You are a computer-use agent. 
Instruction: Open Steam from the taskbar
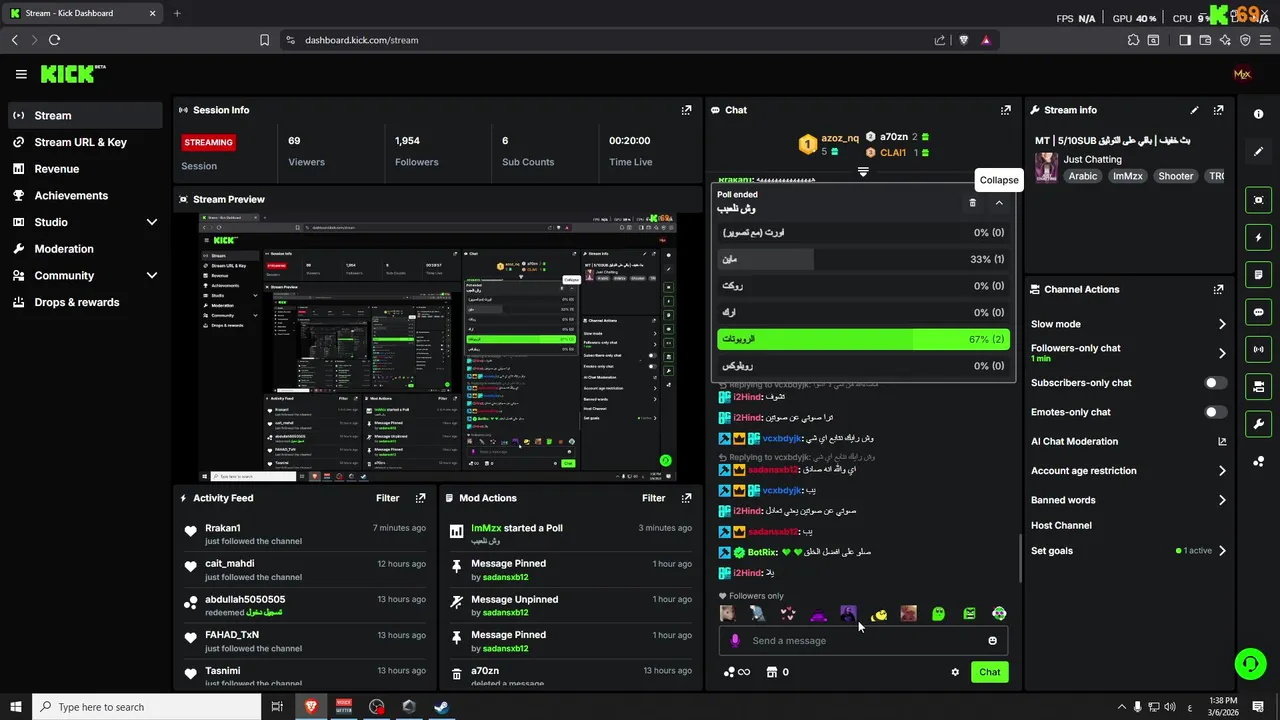pos(441,707)
